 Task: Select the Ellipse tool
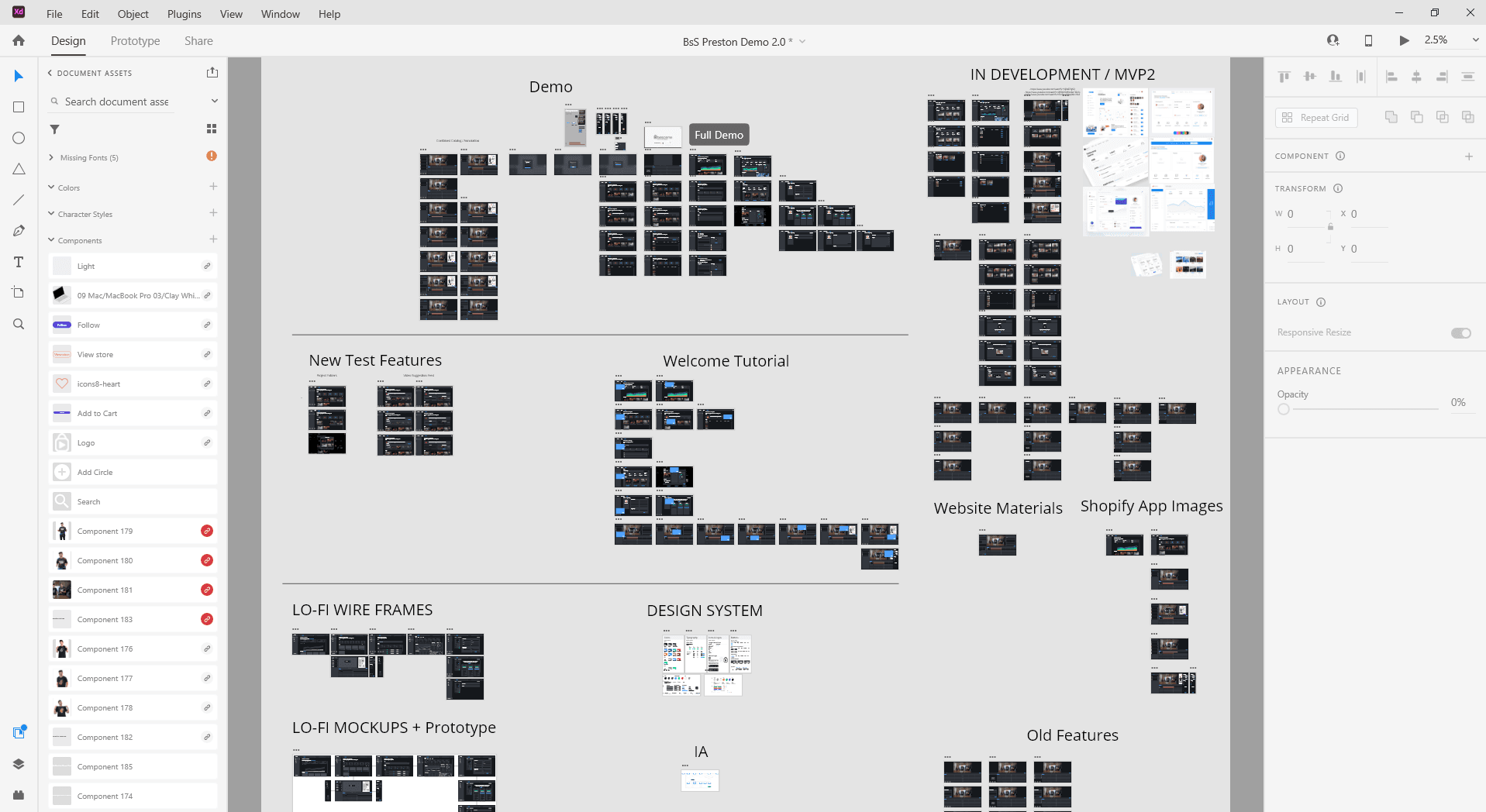point(19,138)
